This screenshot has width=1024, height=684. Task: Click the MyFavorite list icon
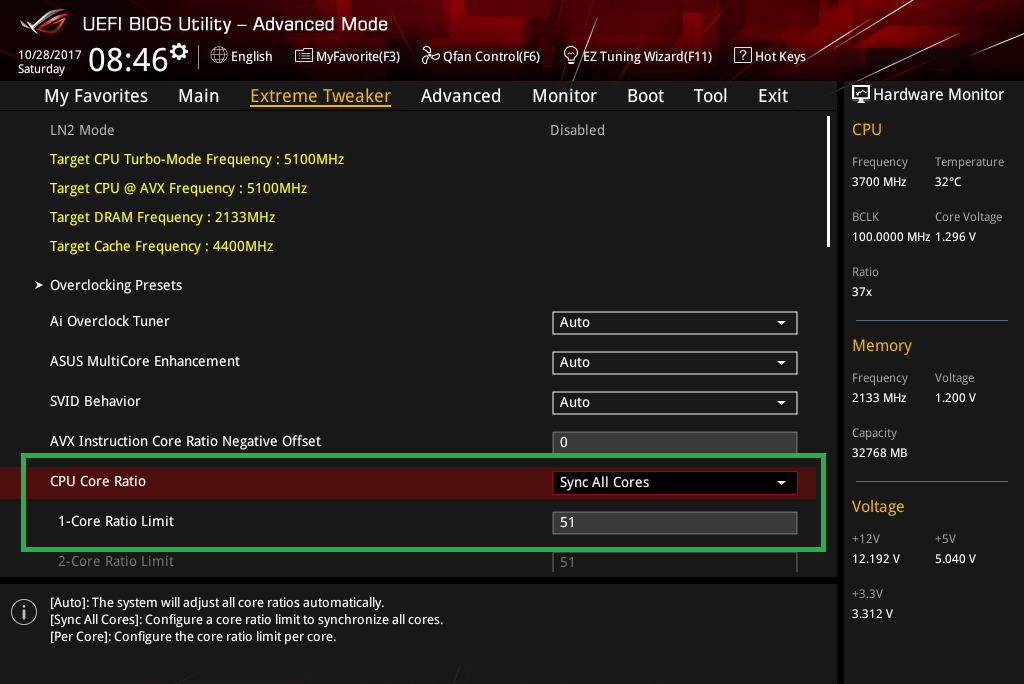coord(304,56)
